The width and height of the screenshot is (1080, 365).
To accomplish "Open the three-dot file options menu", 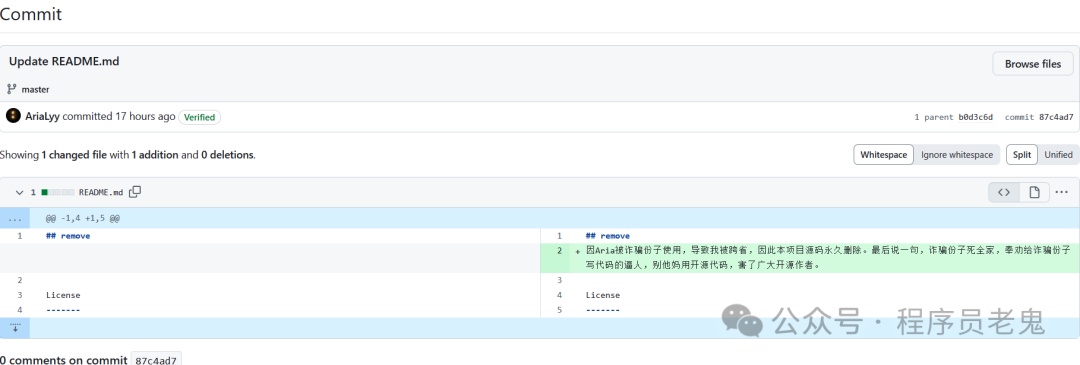I will tap(1061, 193).
